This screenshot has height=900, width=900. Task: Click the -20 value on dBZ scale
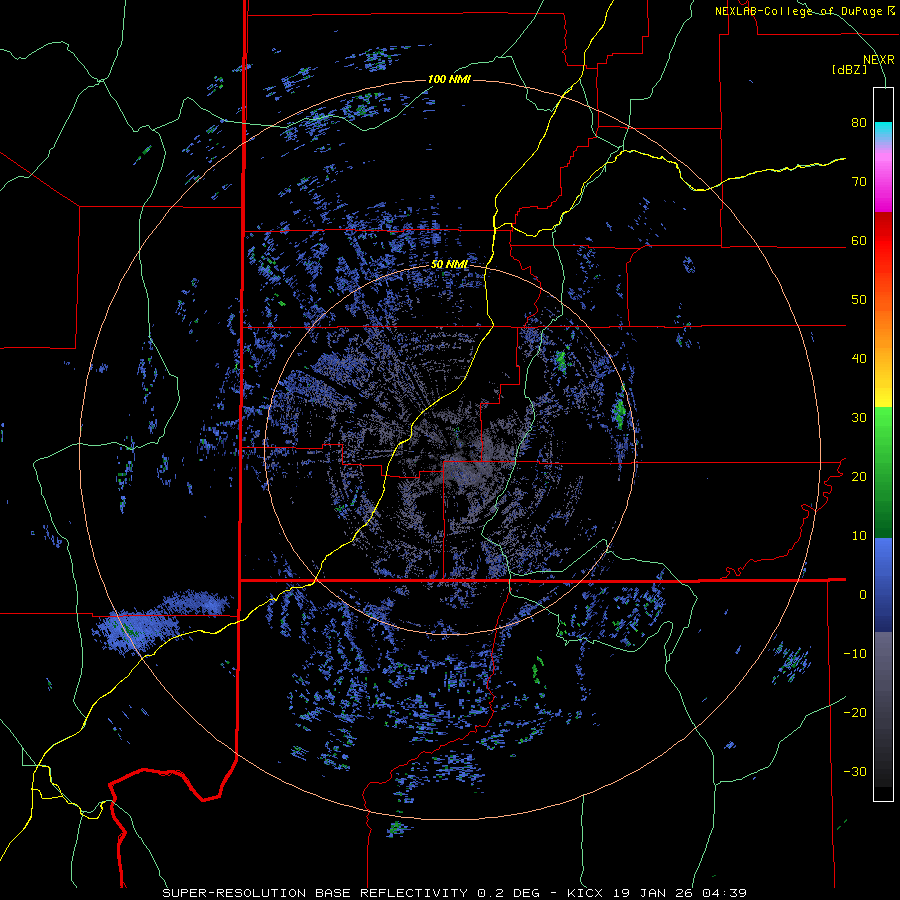tap(855, 712)
